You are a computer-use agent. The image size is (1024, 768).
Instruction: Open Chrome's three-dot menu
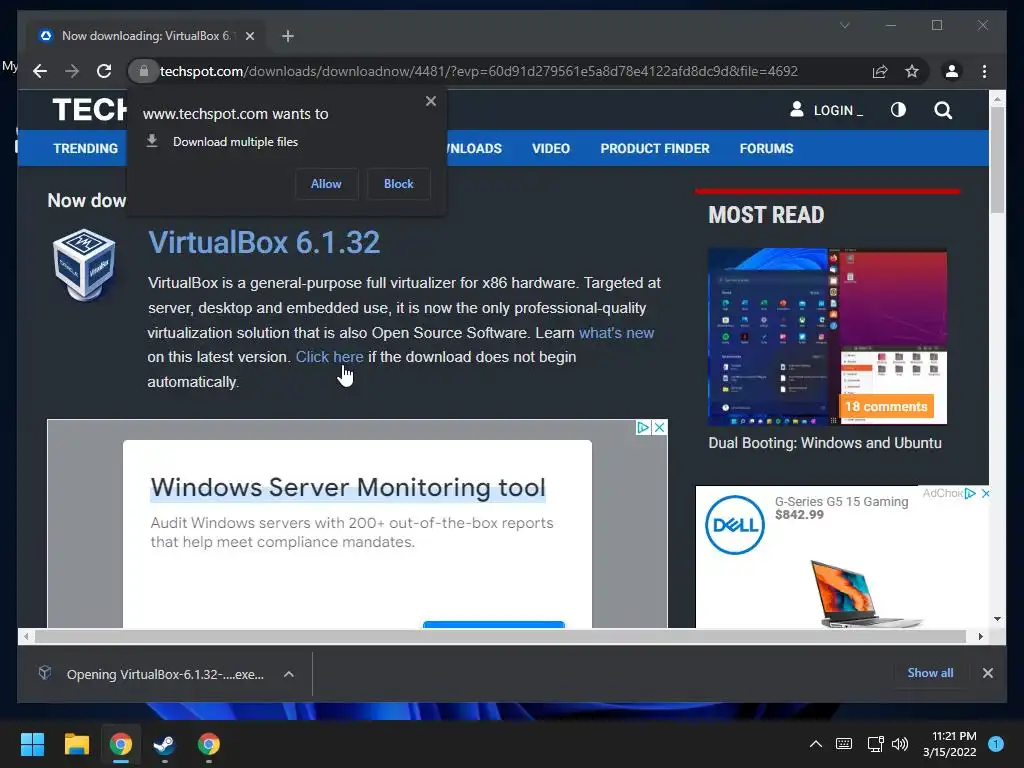(x=984, y=71)
